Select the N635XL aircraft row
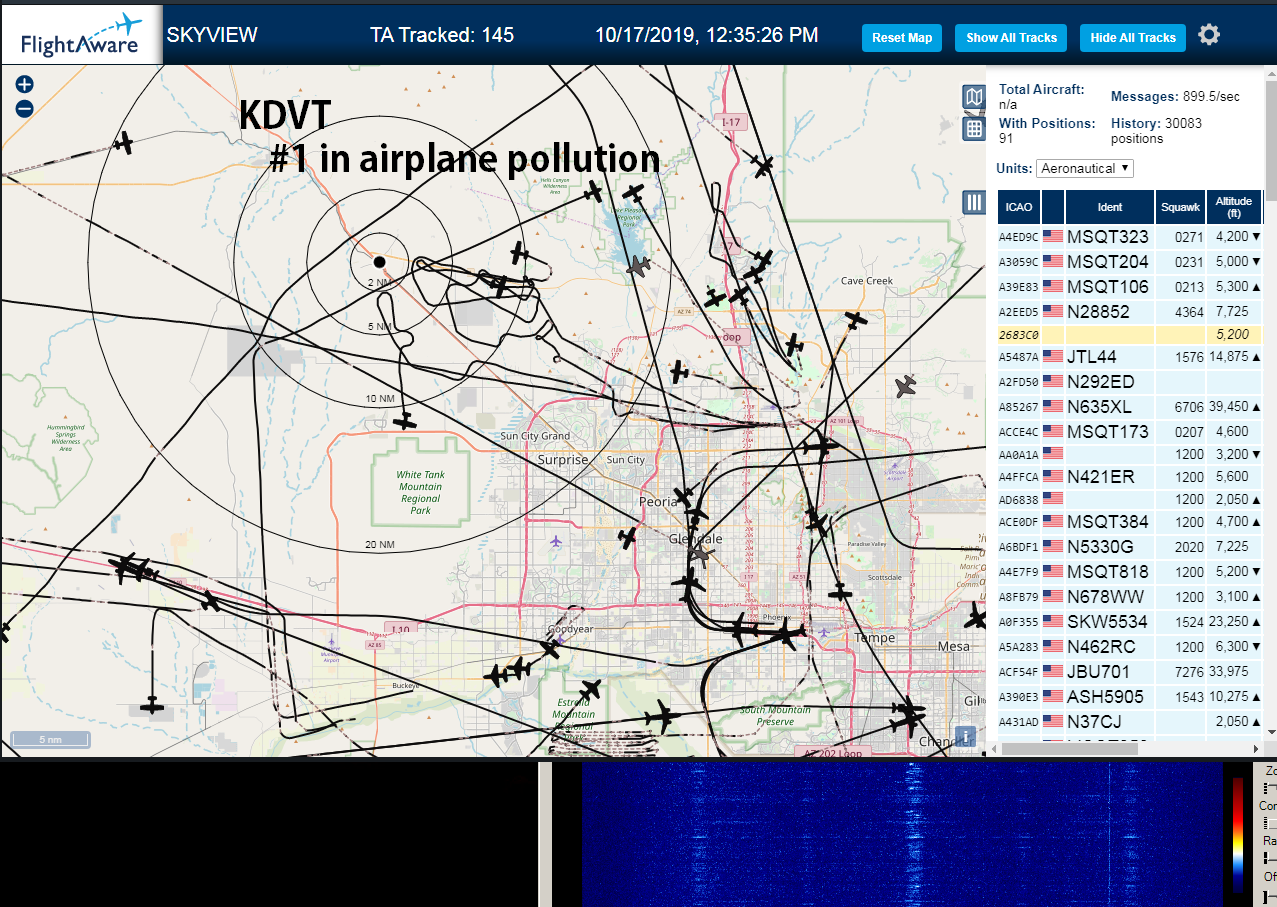This screenshot has height=907, width=1277. (x=1129, y=407)
